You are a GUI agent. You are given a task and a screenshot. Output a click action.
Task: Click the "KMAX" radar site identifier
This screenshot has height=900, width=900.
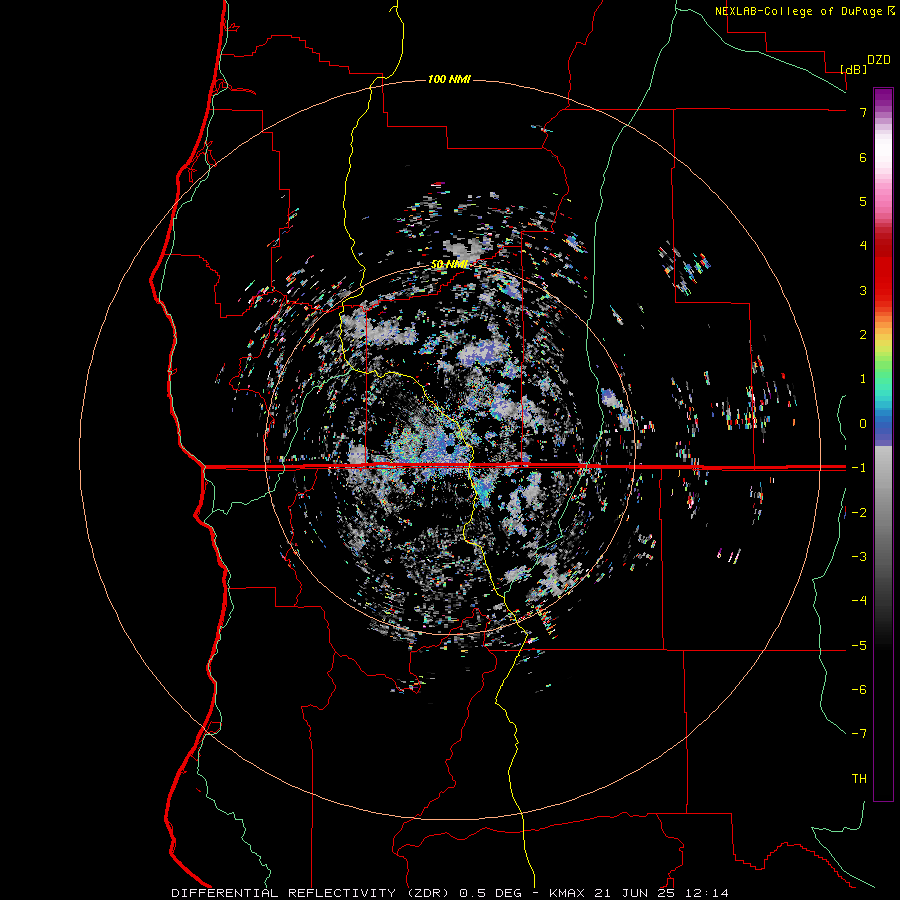(567, 893)
